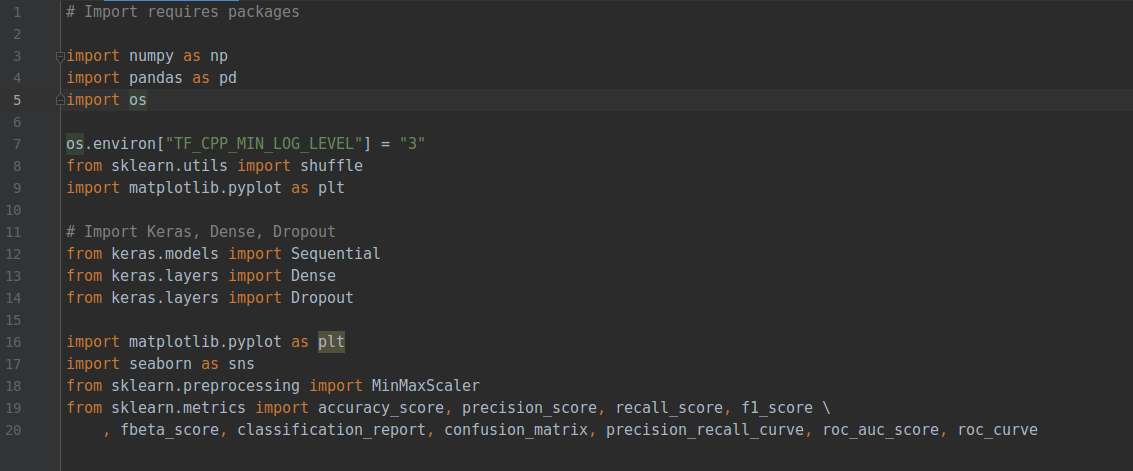
Task: Click line number 7 in the gutter
Action: click(x=17, y=144)
